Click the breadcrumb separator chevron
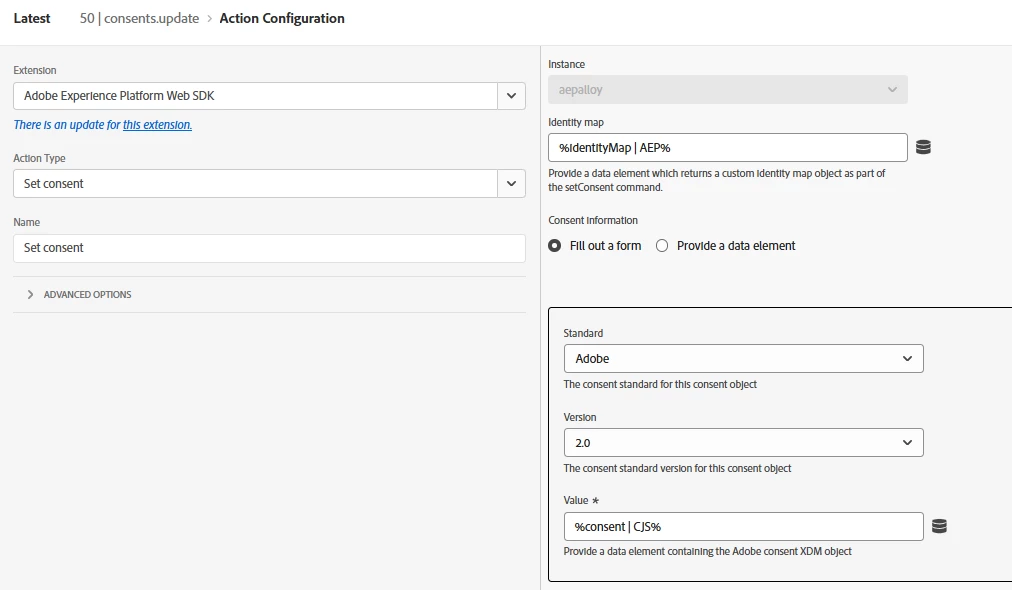This screenshot has height=590, width=1012. (209, 19)
